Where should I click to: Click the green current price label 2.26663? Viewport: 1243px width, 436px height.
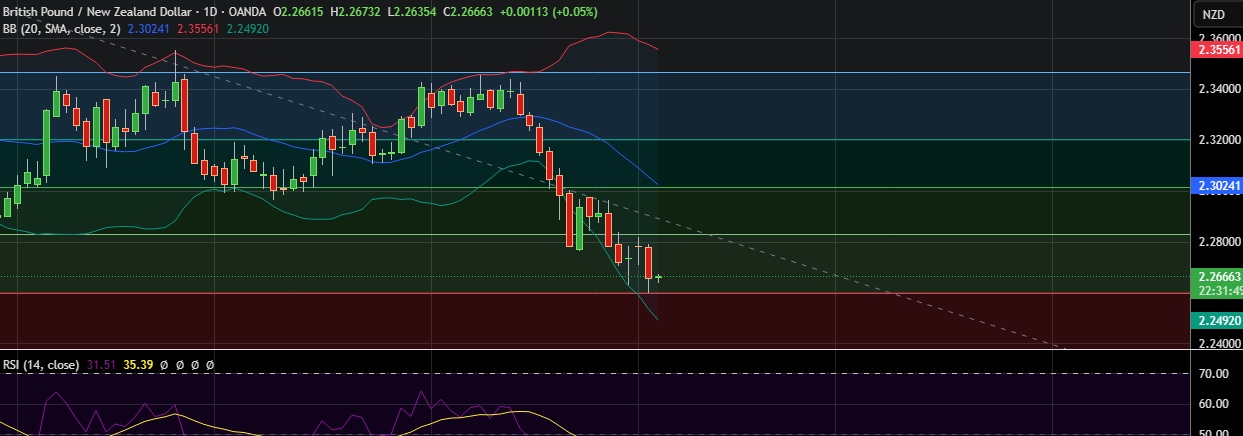pyautogui.click(x=1219, y=277)
